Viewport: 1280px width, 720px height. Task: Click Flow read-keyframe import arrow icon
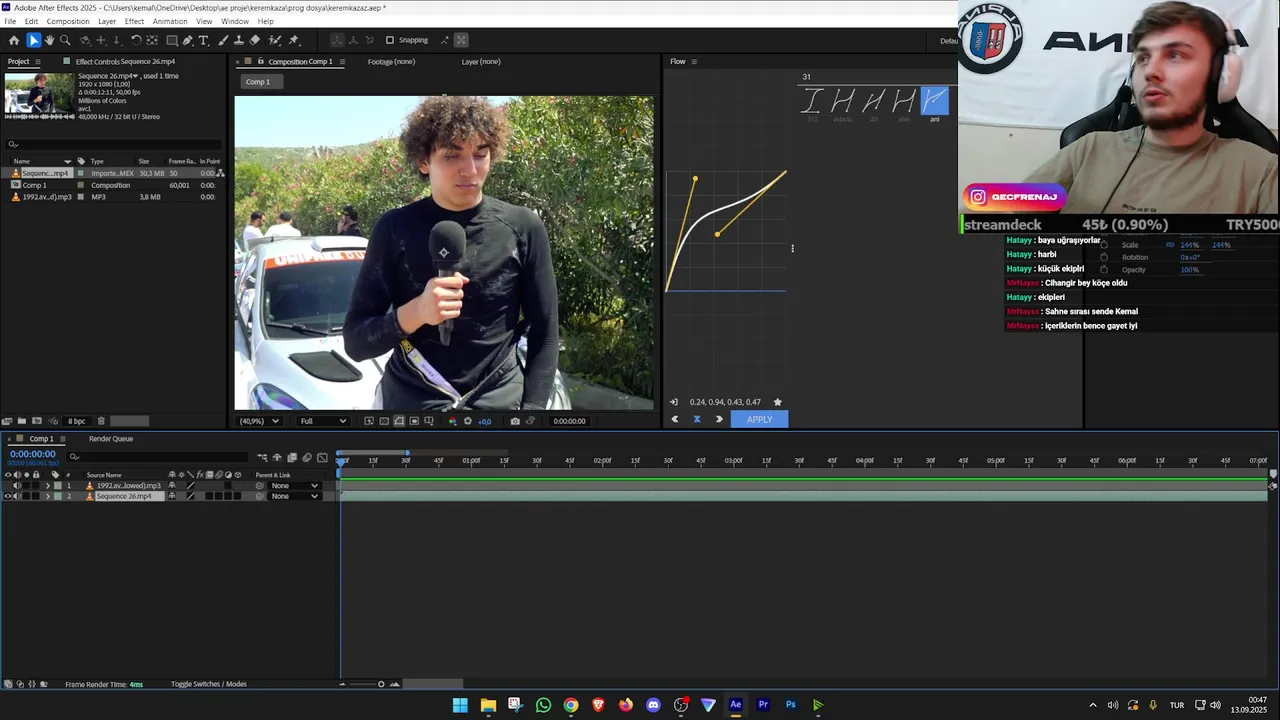point(674,402)
